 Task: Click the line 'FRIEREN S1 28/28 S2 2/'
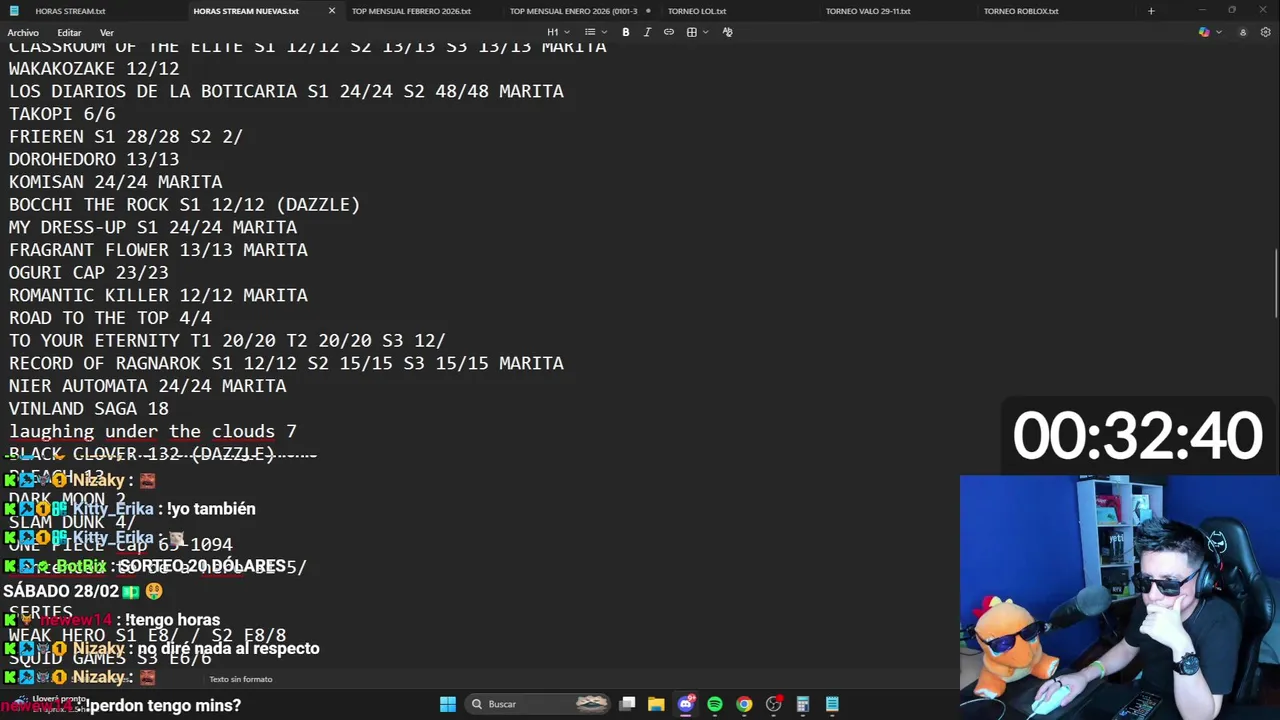coord(126,137)
